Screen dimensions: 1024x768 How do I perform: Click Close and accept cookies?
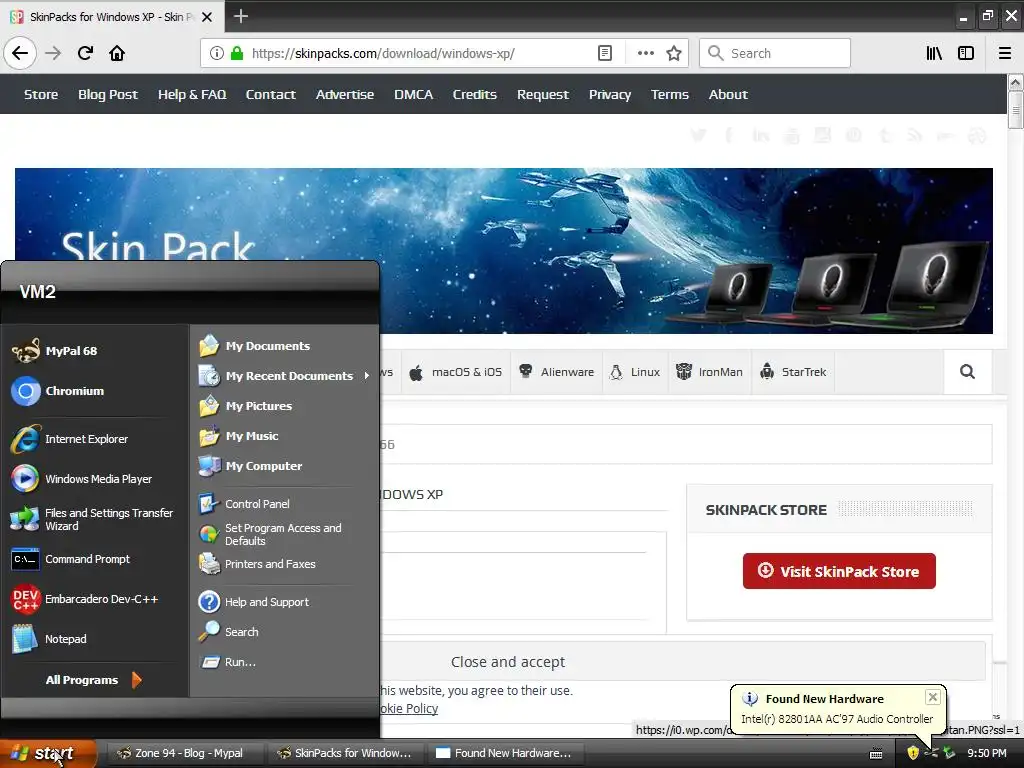[508, 662]
